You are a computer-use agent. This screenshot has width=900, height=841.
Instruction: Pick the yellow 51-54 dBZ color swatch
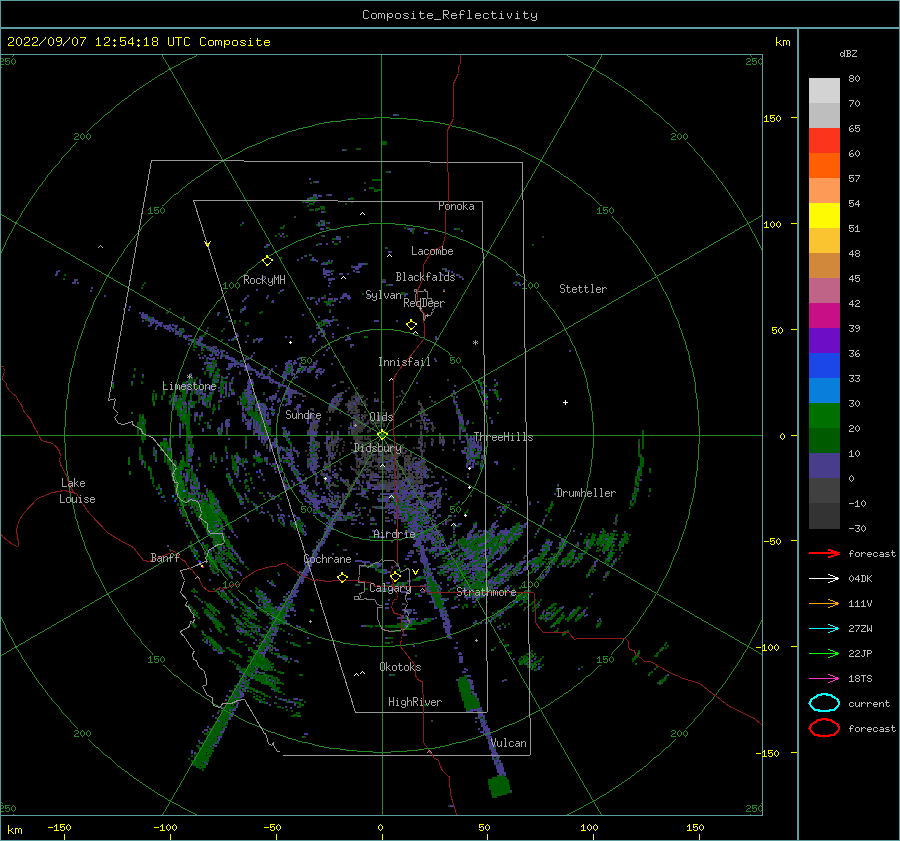824,216
